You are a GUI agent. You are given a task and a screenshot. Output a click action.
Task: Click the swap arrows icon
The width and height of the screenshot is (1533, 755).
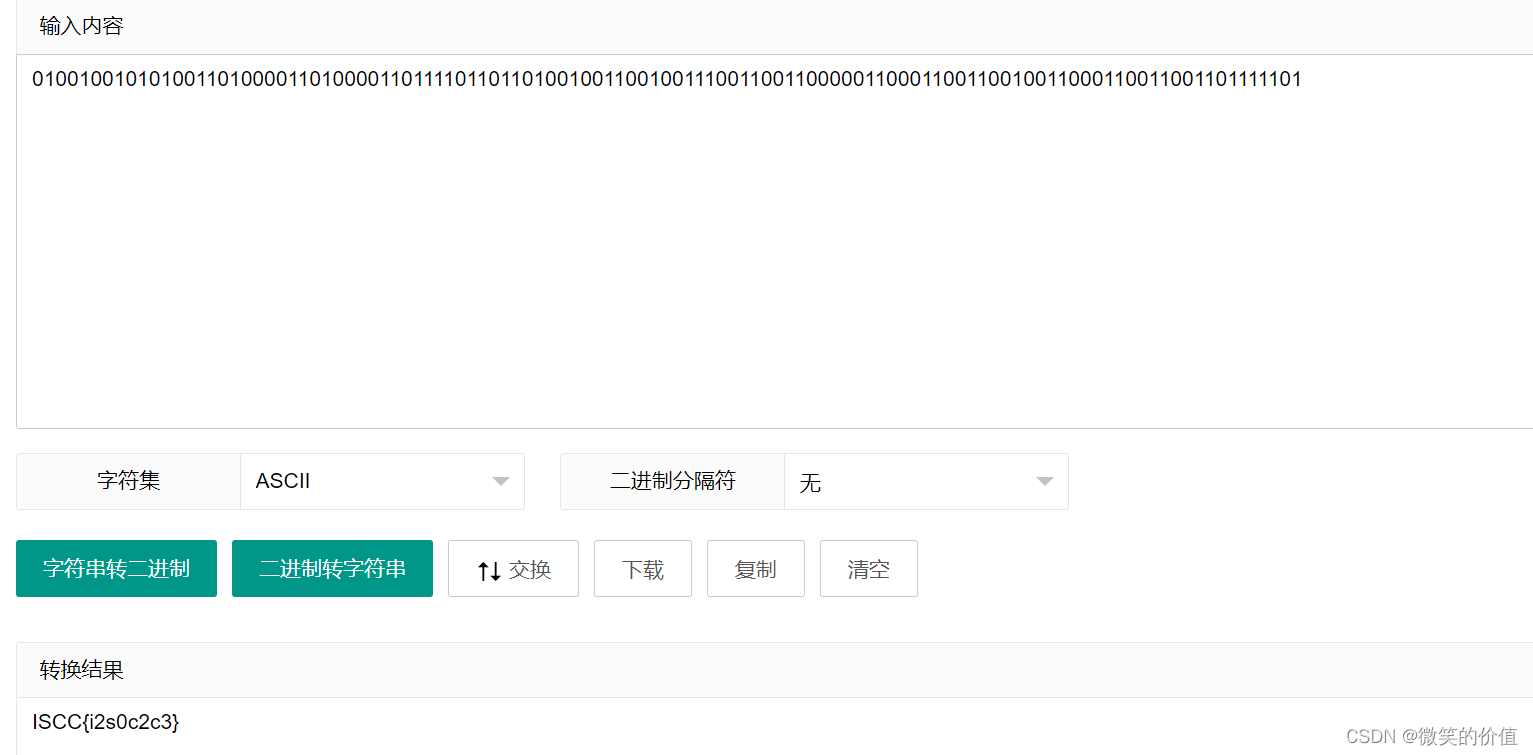489,571
